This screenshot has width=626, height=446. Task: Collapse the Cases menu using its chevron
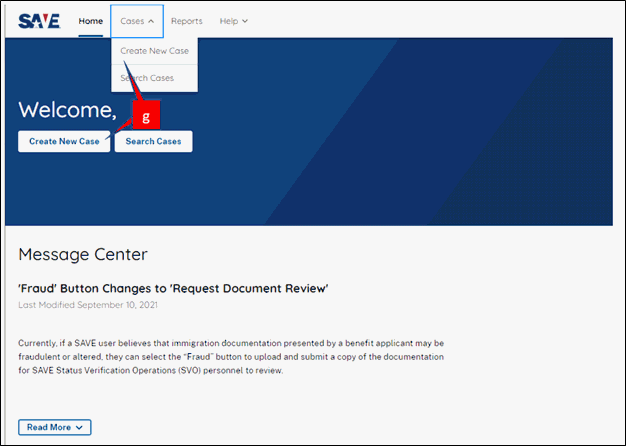point(151,22)
